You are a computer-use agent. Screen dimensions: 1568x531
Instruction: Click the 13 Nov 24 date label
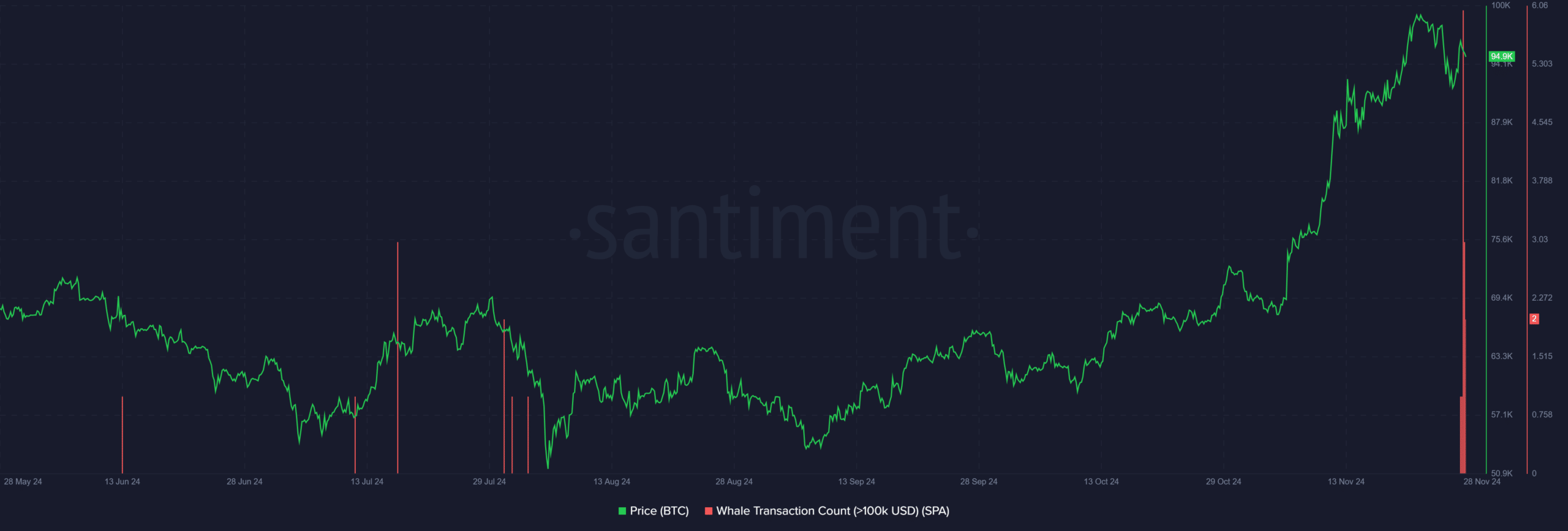point(1346,481)
